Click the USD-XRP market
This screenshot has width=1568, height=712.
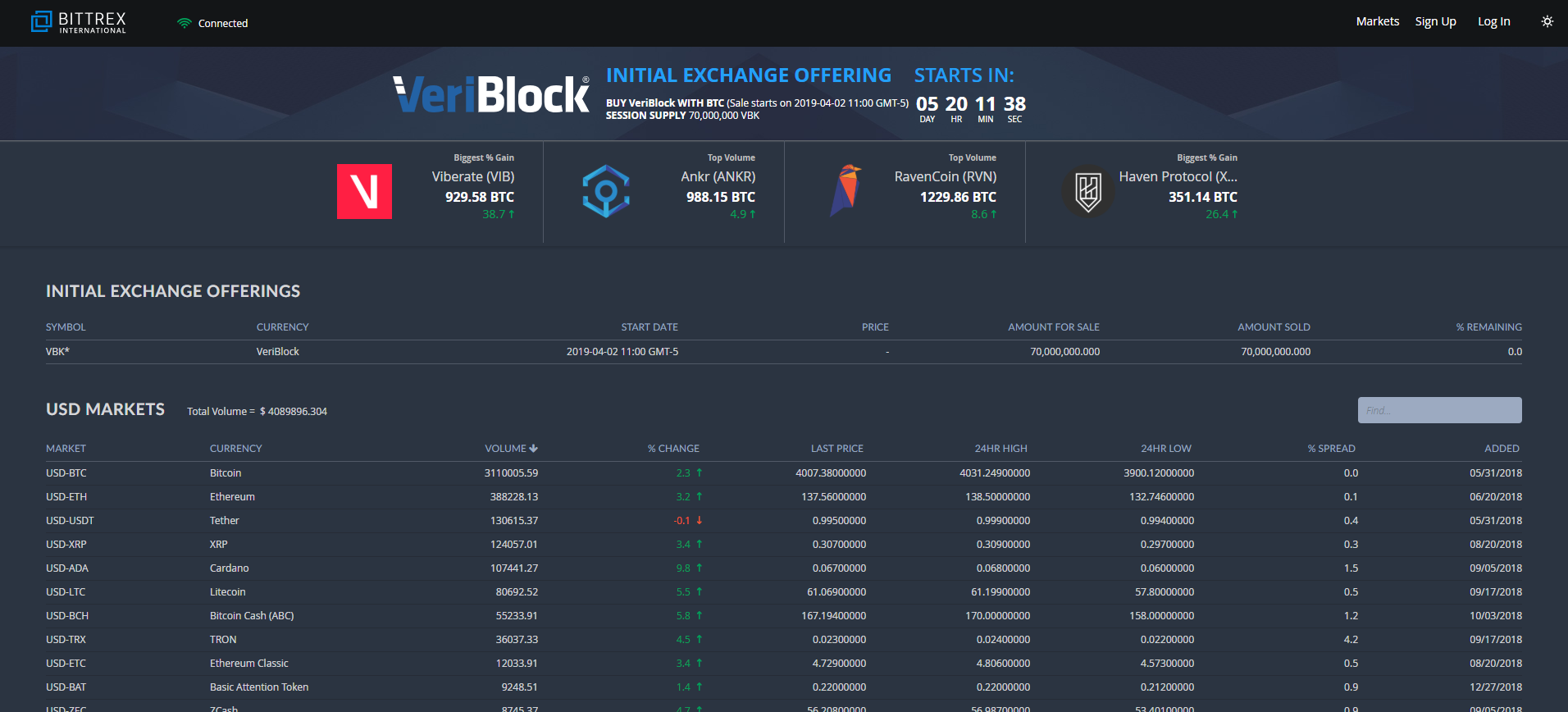66,545
